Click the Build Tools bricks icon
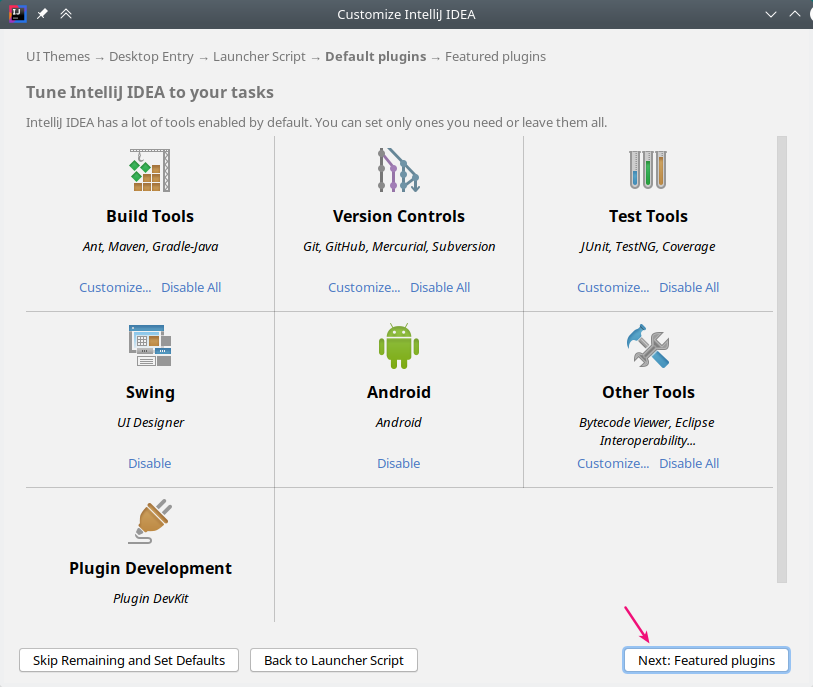Image resolution: width=813 pixels, height=687 pixels. pos(150,170)
